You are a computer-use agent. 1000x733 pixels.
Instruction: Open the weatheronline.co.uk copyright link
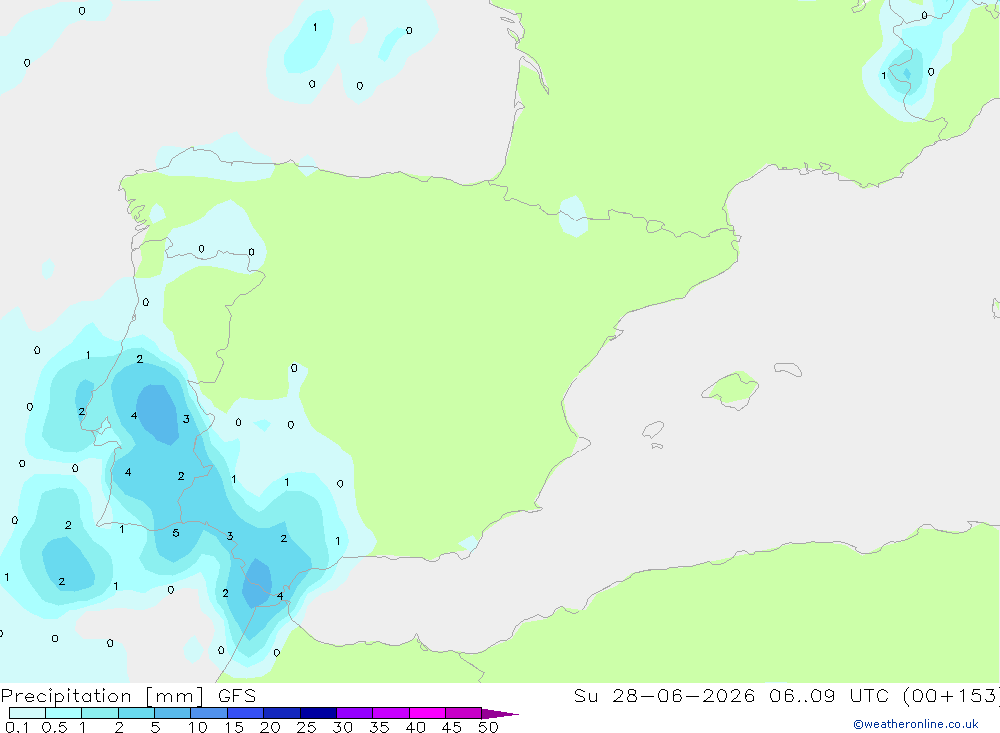[915, 724]
